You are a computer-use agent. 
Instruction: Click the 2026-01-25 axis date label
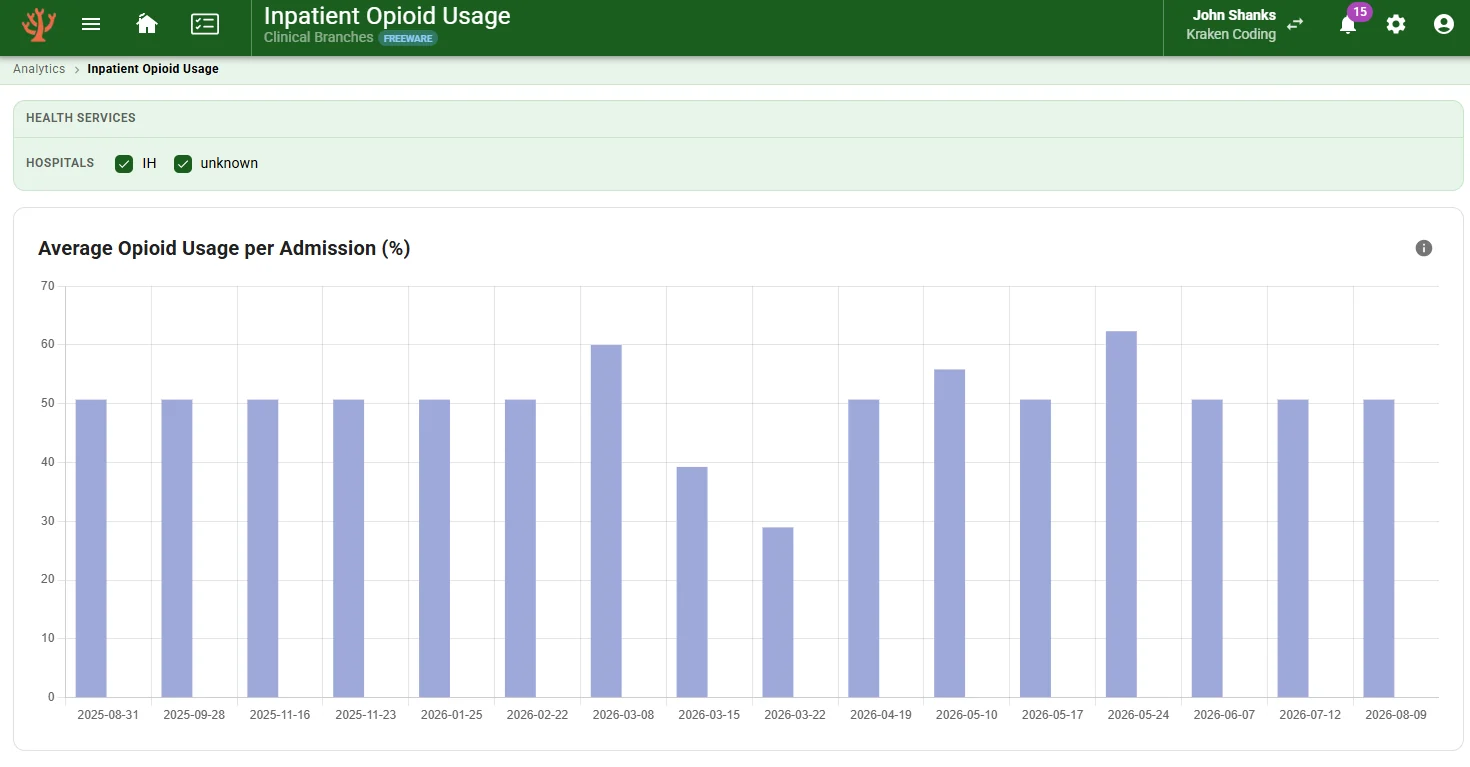tap(451, 715)
